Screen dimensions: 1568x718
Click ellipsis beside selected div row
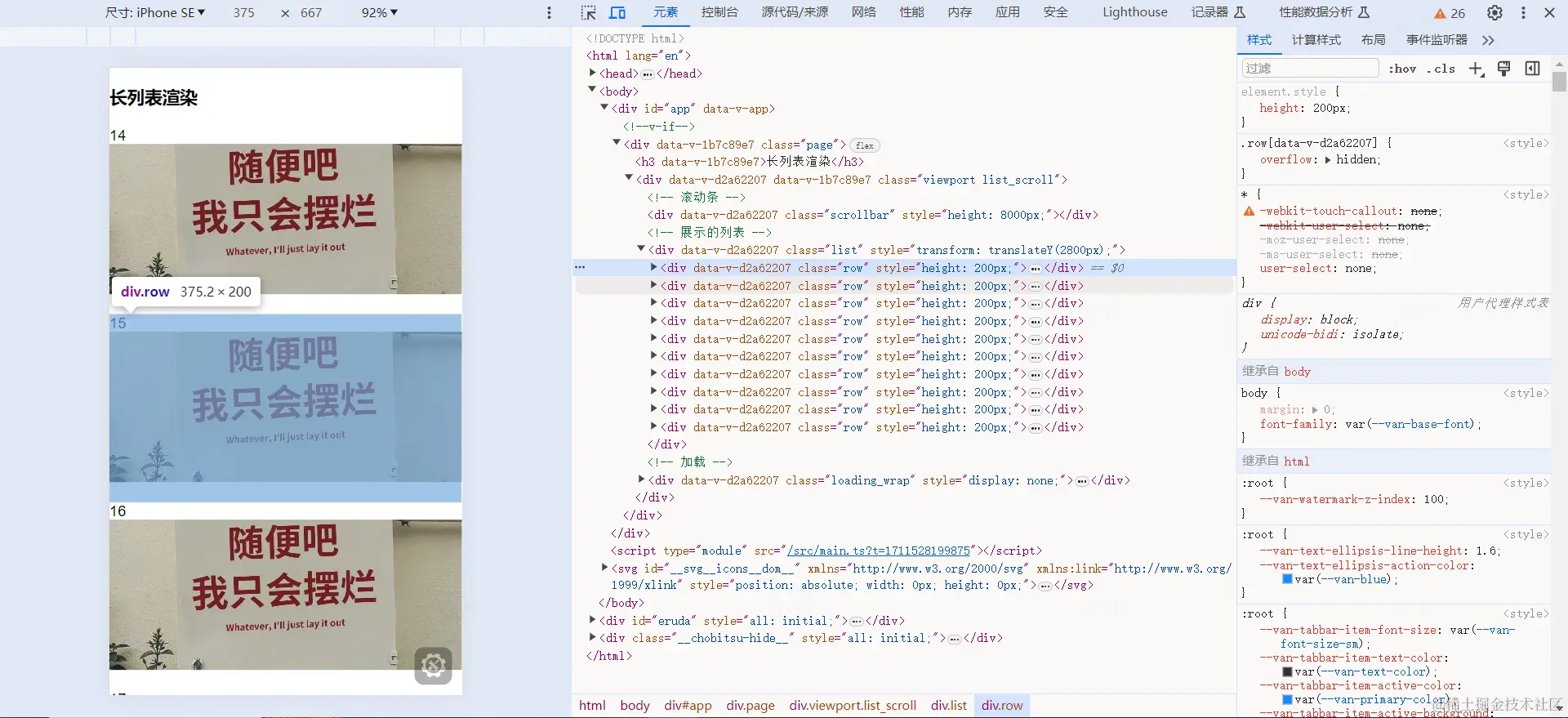[x=1036, y=268]
